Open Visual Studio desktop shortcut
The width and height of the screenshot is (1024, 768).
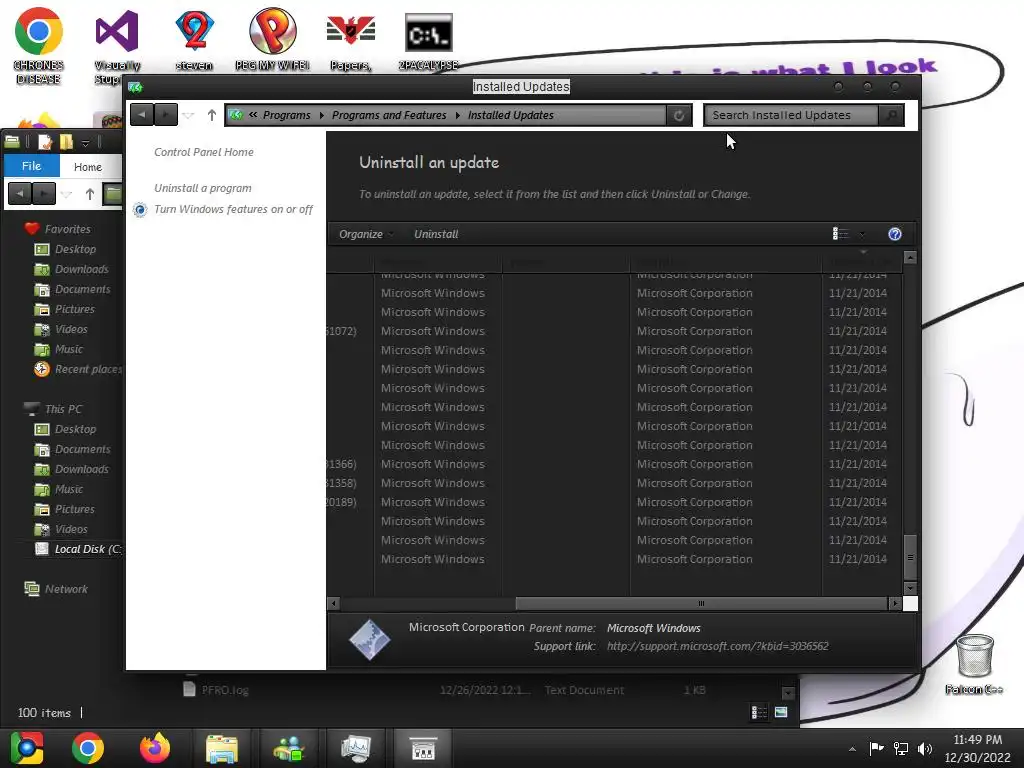(x=117, y=46)
